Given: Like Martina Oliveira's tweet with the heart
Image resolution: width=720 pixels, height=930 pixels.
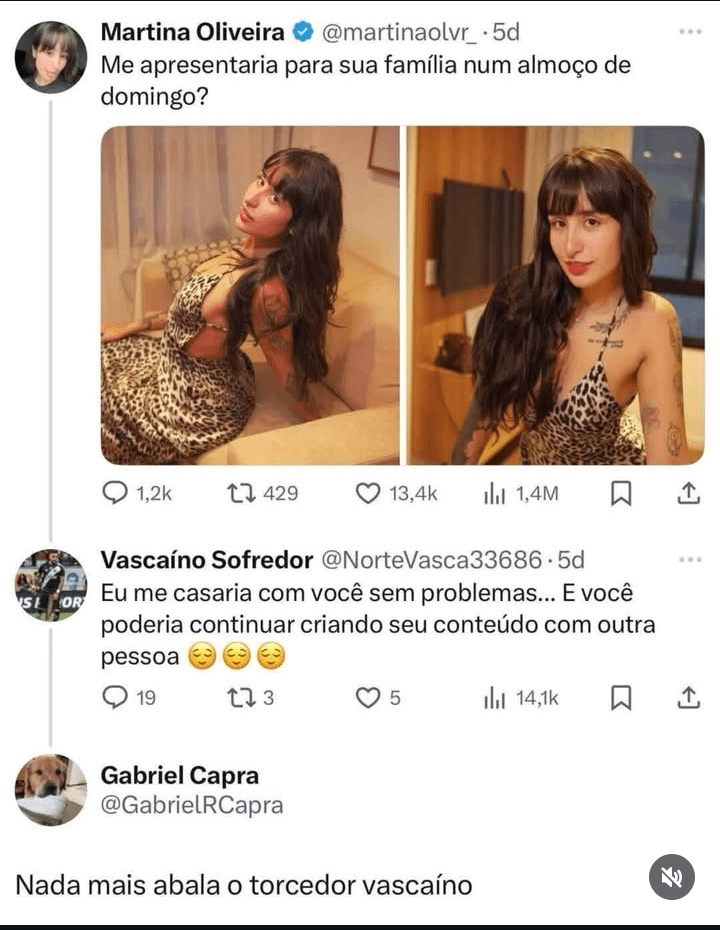Looking at the screenshot, I should (x=369, y=493).
